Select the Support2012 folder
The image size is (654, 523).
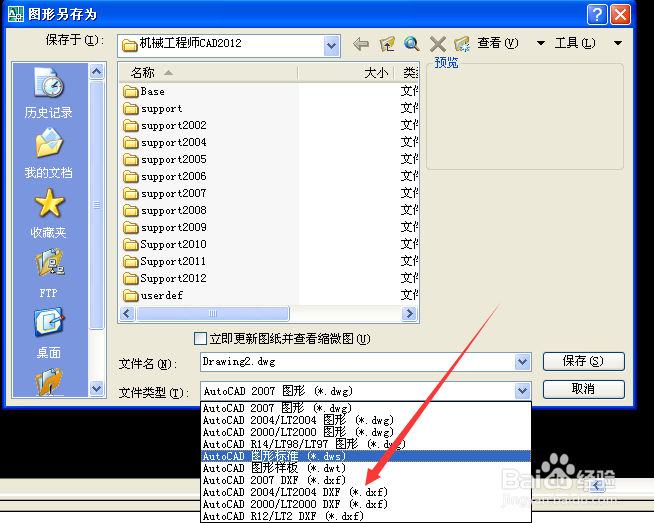coord(165,279)
